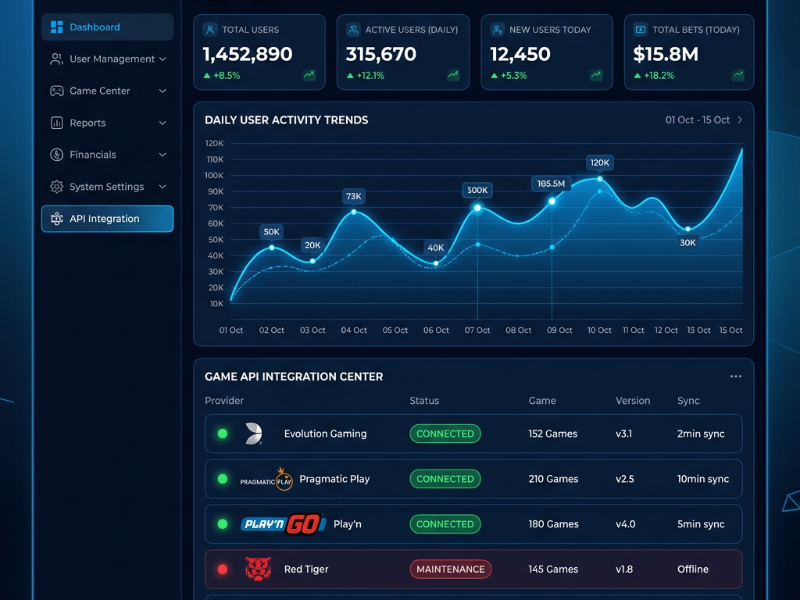
Task: Click the Evolution Gaming logo
Action: pos(253,434)
